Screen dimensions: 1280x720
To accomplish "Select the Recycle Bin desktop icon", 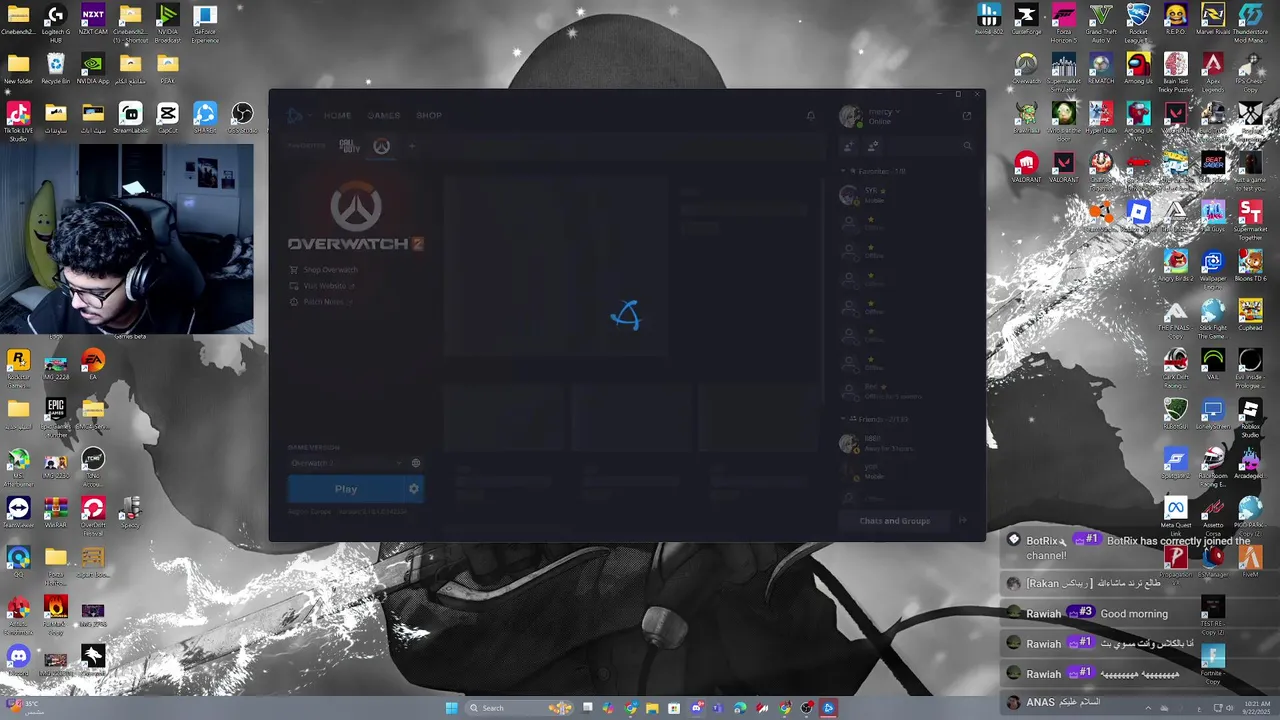I will click(56, 70).
